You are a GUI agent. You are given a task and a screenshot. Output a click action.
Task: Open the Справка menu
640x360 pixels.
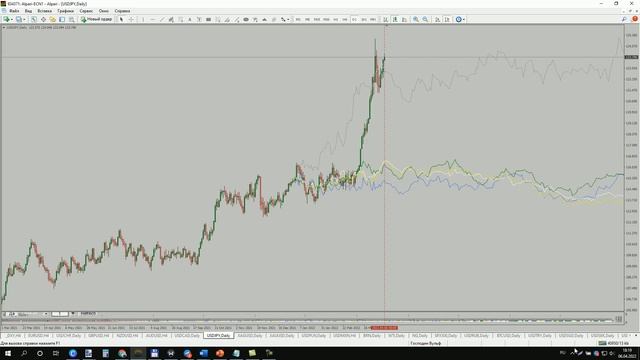click(x=122, y=11)
